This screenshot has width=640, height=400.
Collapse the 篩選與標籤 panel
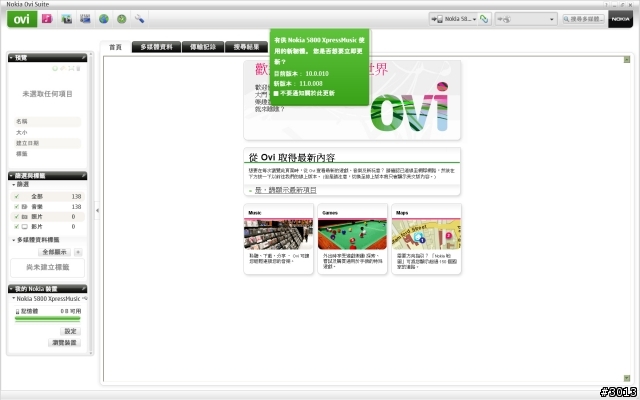click(11, 176)
